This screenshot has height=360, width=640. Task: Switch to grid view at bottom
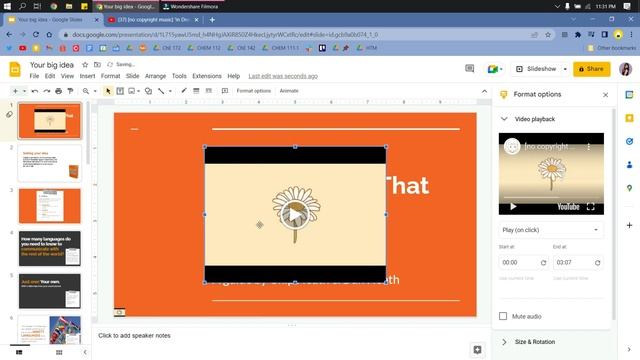click(x=59, y=352)
